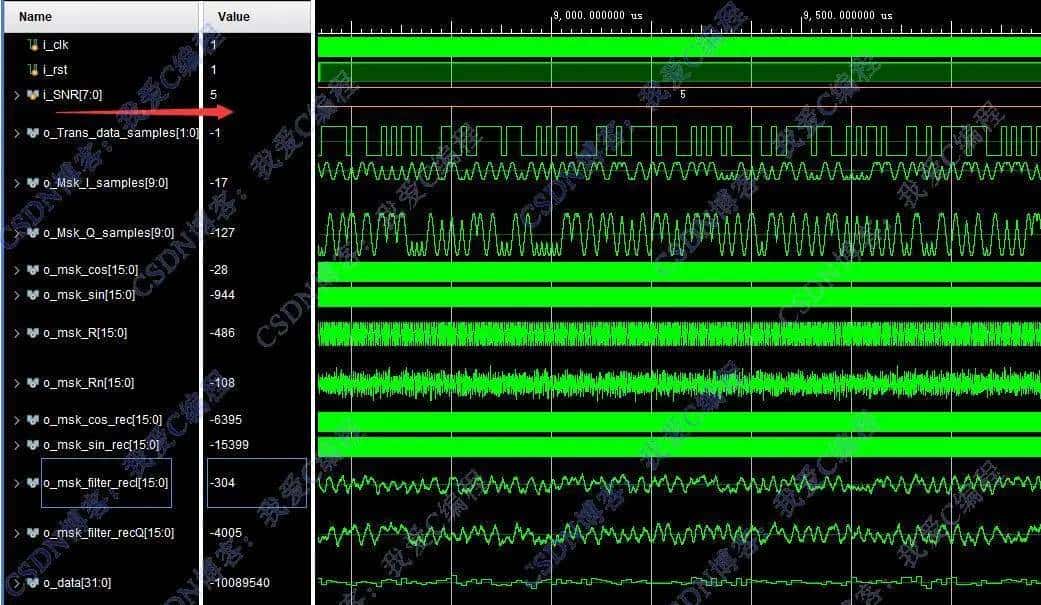Expand the i_SNR[7:0] bus tree
Viewport: 1041px width, 605px height.
(17, 94)
